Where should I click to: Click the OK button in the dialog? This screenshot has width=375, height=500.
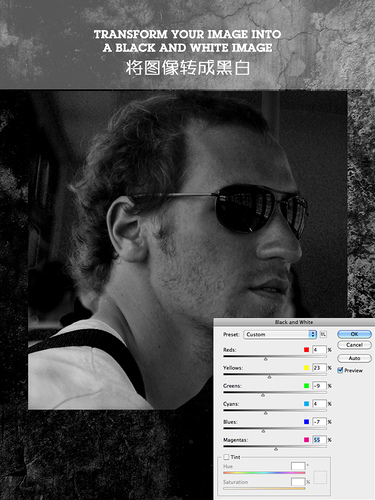click(x=354, y=334)
